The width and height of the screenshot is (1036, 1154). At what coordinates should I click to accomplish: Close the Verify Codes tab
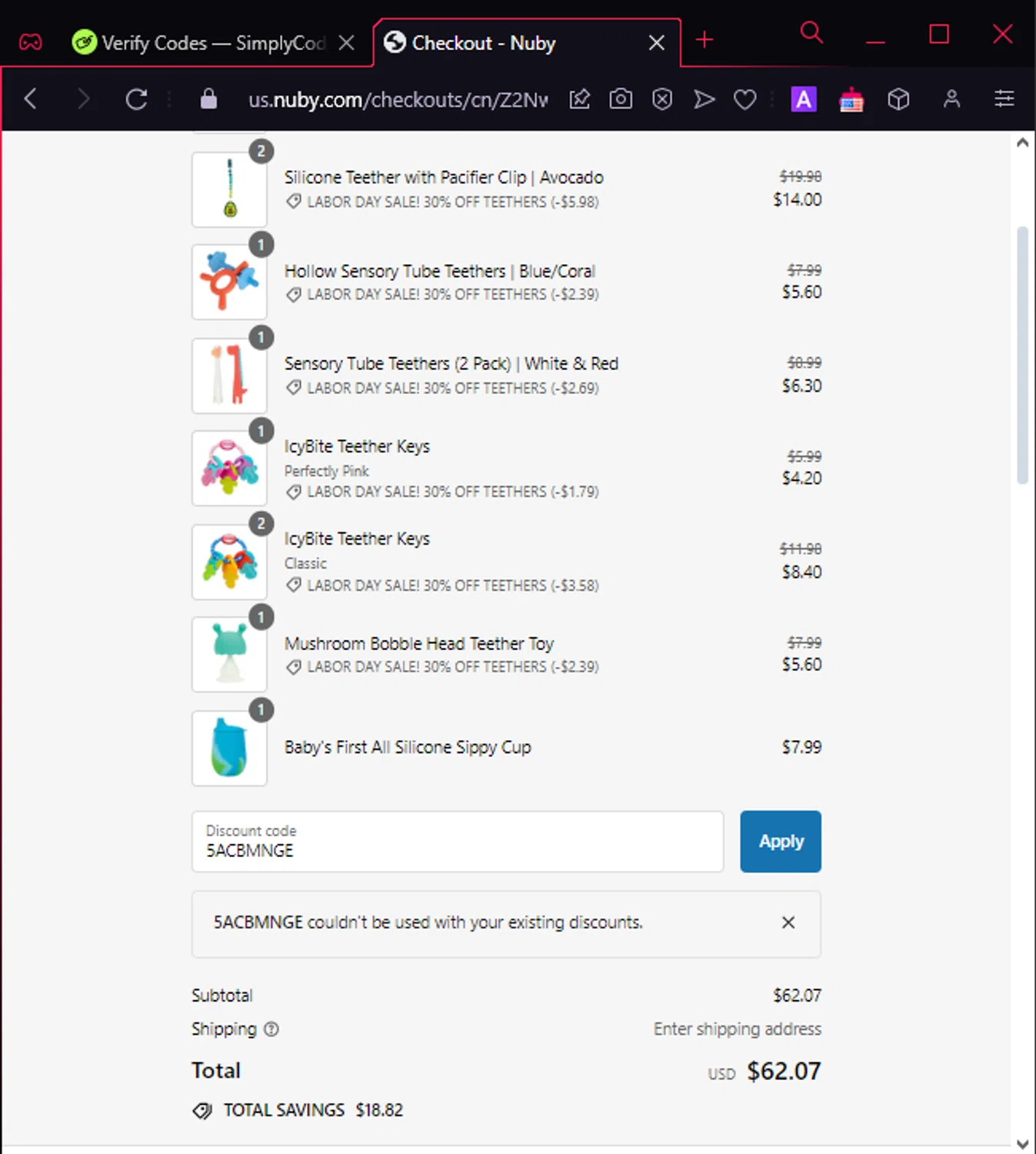click(347, 42)
